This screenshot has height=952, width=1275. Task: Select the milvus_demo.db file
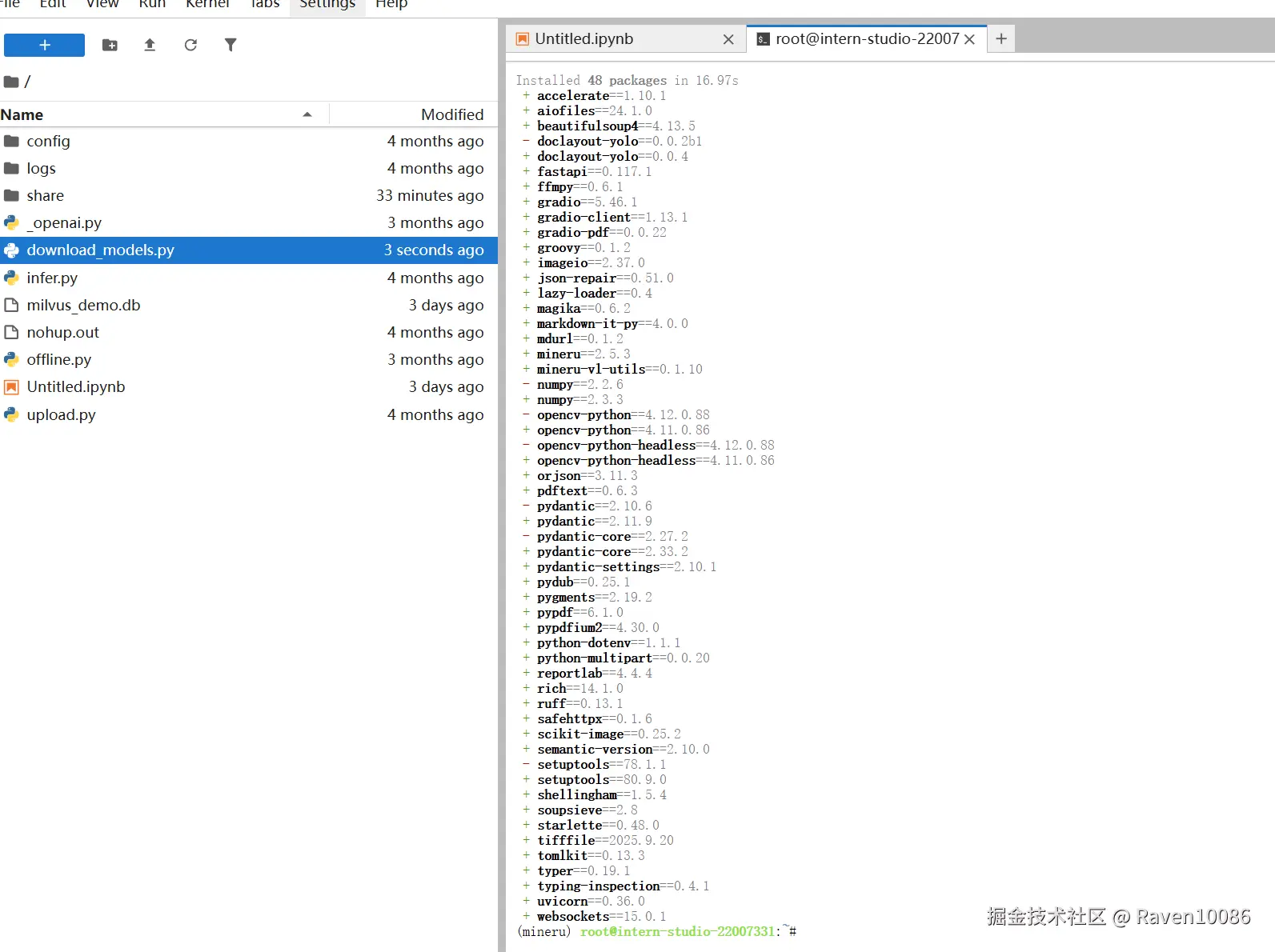(249, 305)
